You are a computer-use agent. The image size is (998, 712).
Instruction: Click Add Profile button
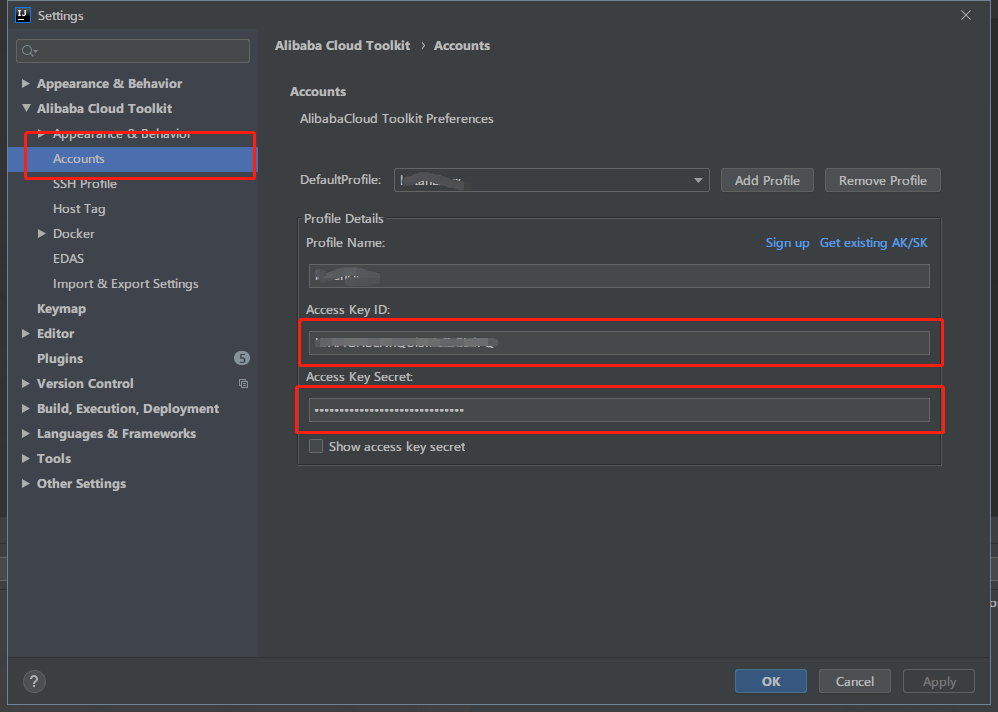click(767, 180)
